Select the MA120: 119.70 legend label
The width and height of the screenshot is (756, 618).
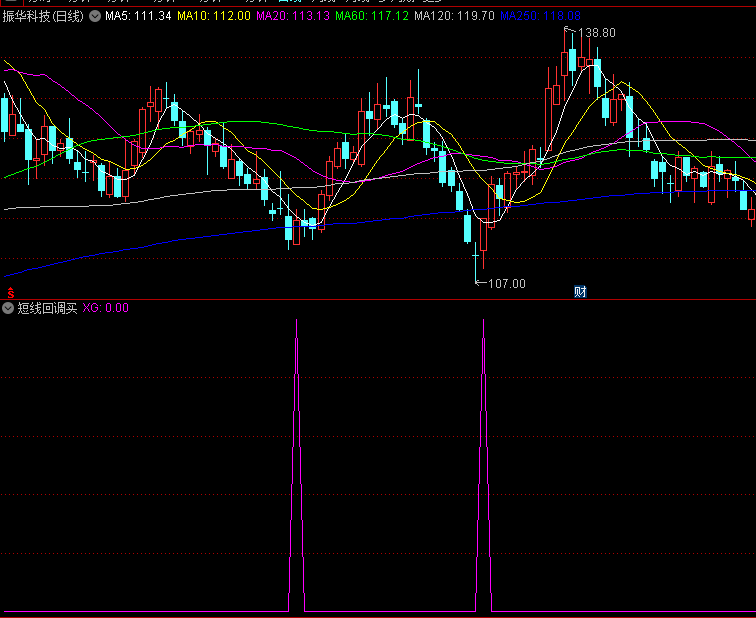(x=453, y=17)
